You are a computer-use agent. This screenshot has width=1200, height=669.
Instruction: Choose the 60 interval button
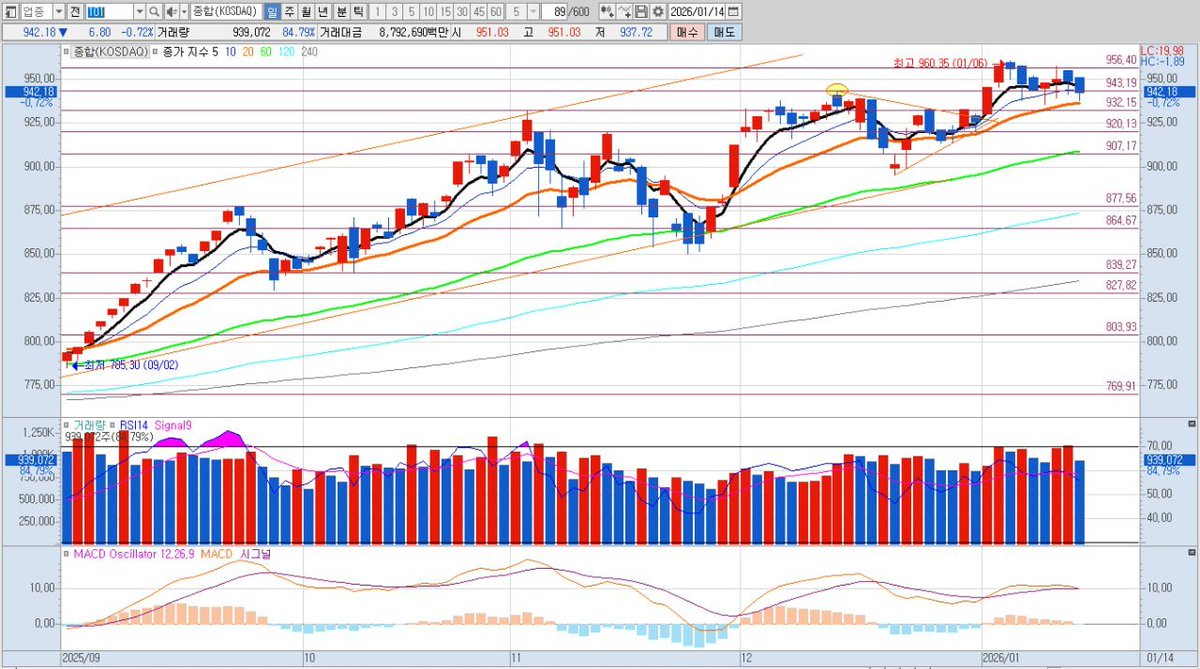click(496, 12)
